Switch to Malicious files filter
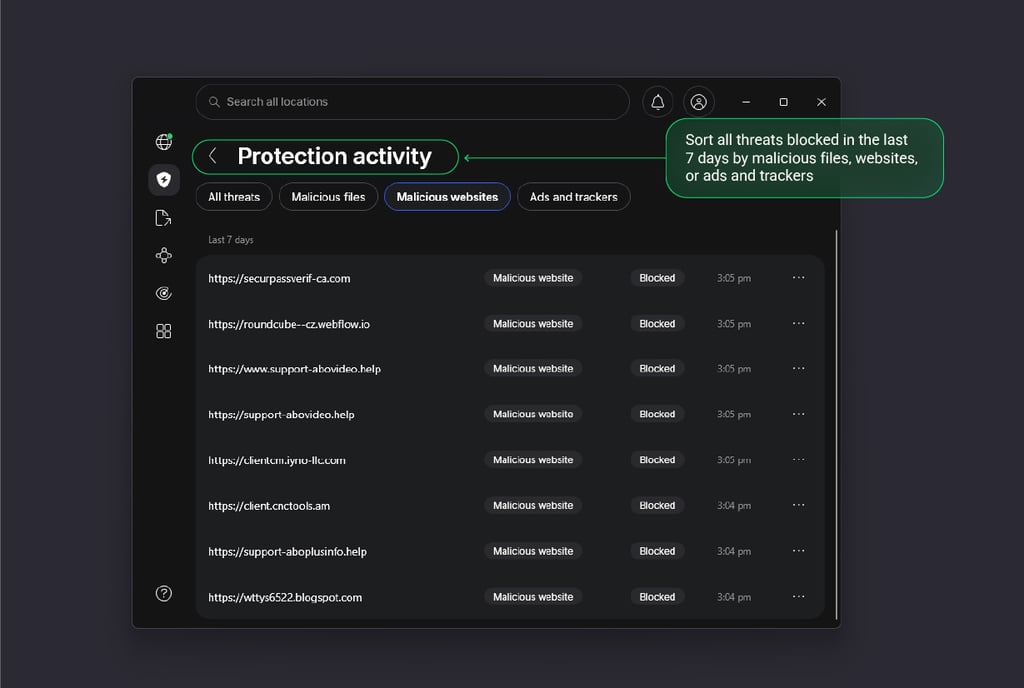Image resolution: width=1024 pixels, height=688 pixels. tap(328, 196)
